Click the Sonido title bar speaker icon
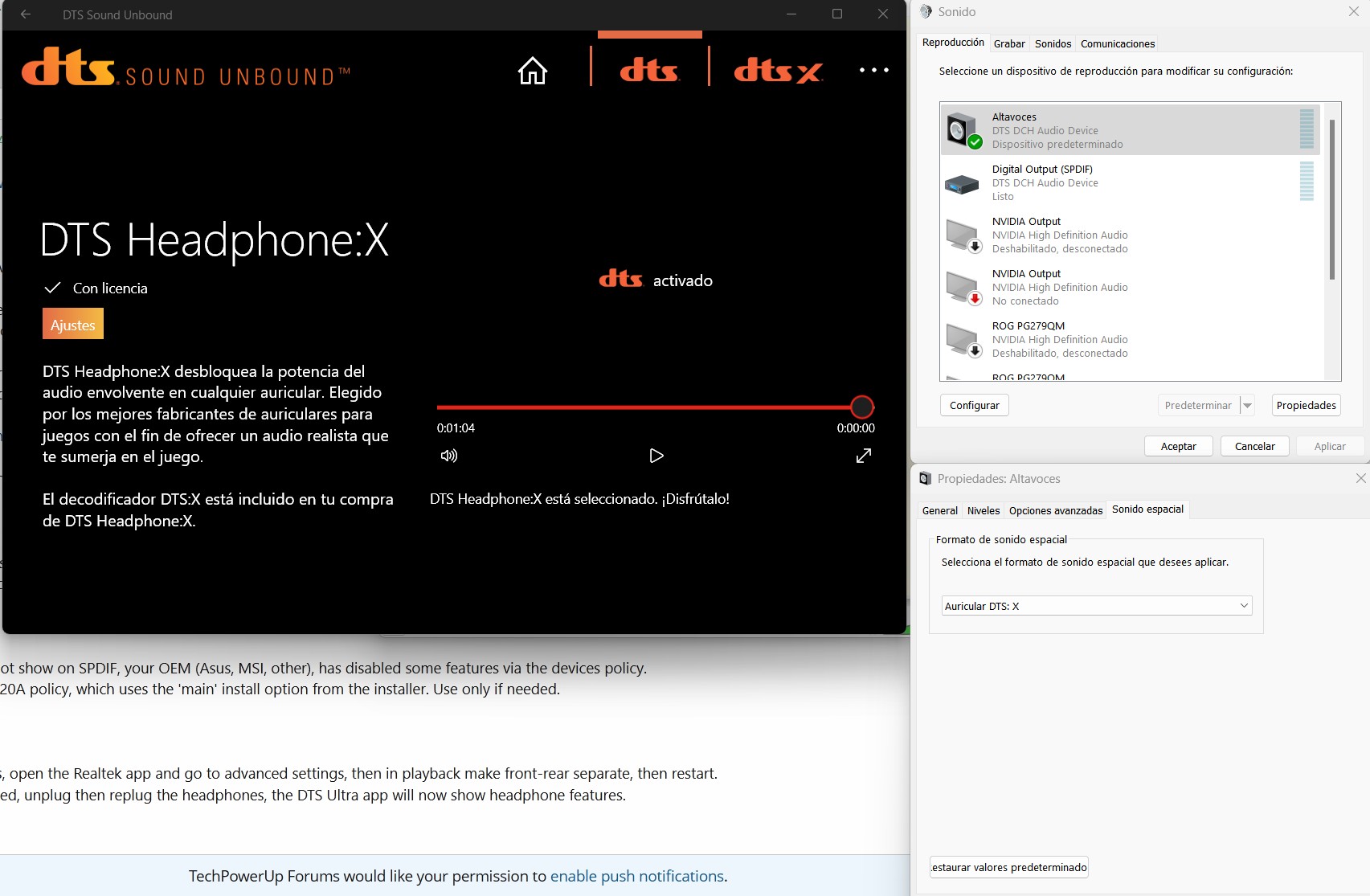This screenshot has width=1370, height=896. click(x=926, y=12)
